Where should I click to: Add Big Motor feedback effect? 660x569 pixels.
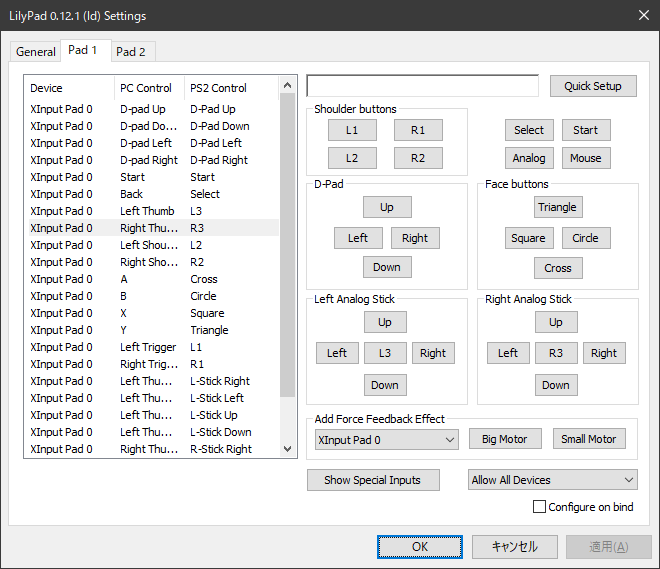pos(505,439)
